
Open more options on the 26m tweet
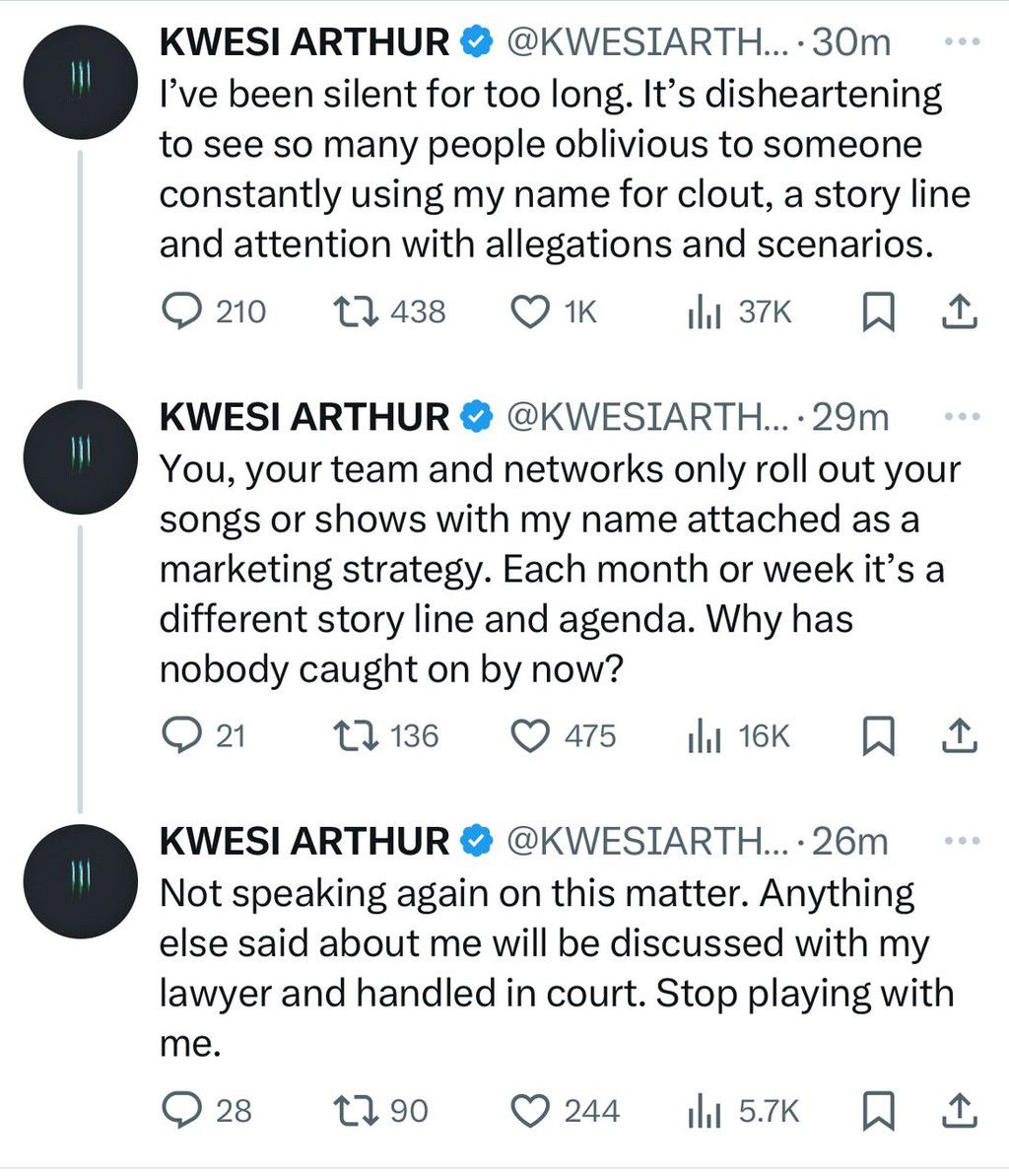point(962,842)
